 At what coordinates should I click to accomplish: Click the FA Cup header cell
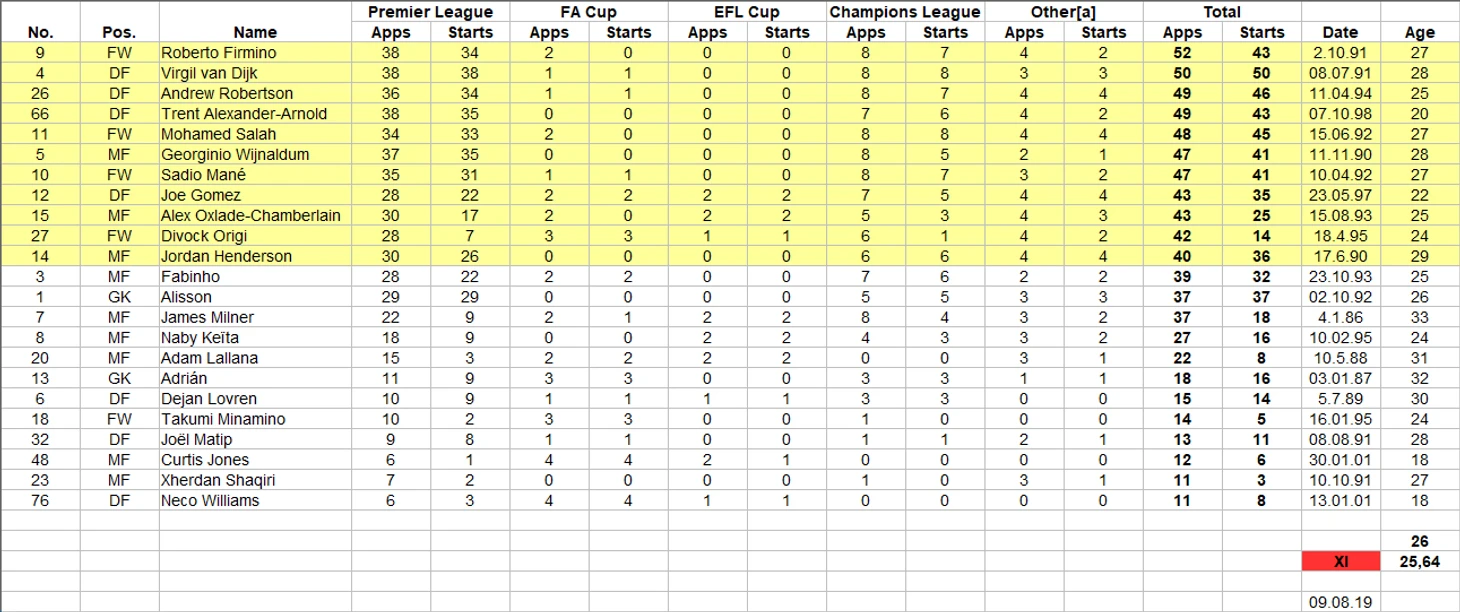(588, 12)
